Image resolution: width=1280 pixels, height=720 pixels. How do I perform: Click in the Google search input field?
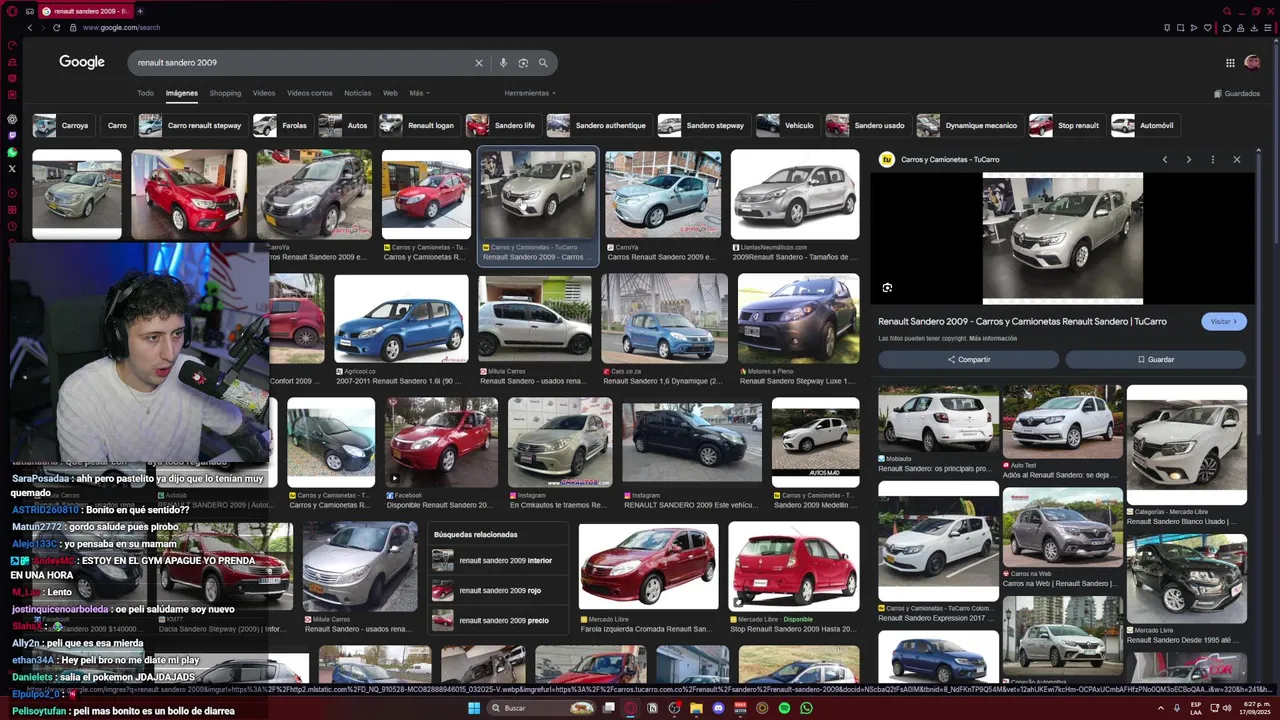click(x=300, y=63)
